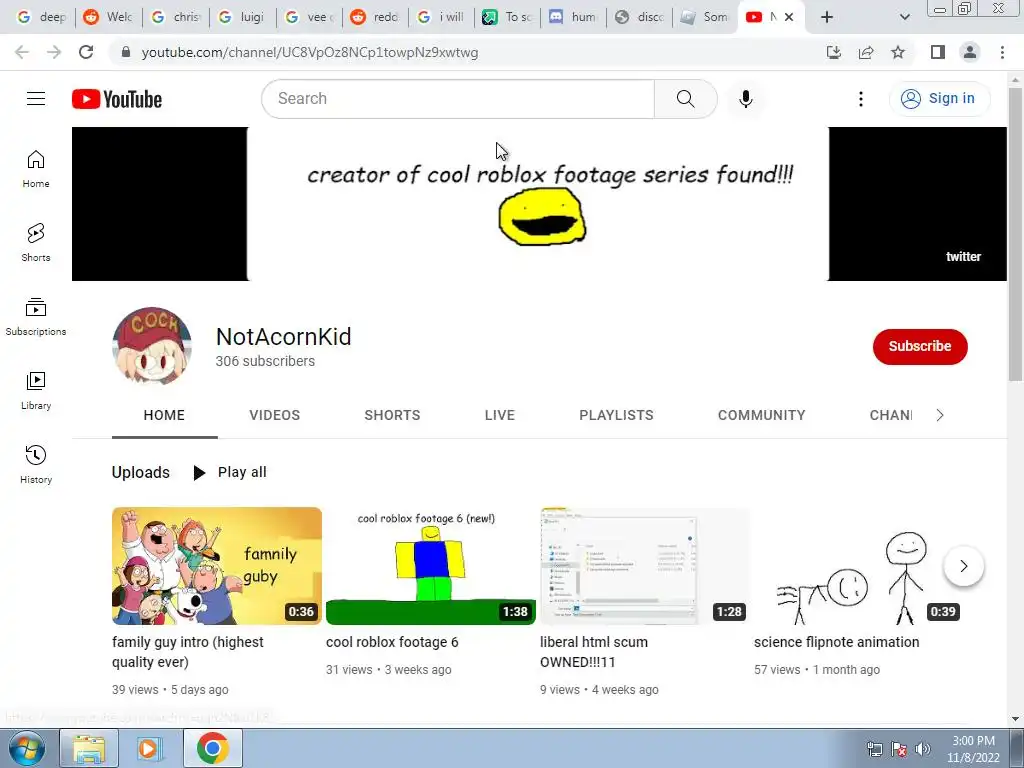Switch to the SHORTS tab

click(x=392, y=415)
